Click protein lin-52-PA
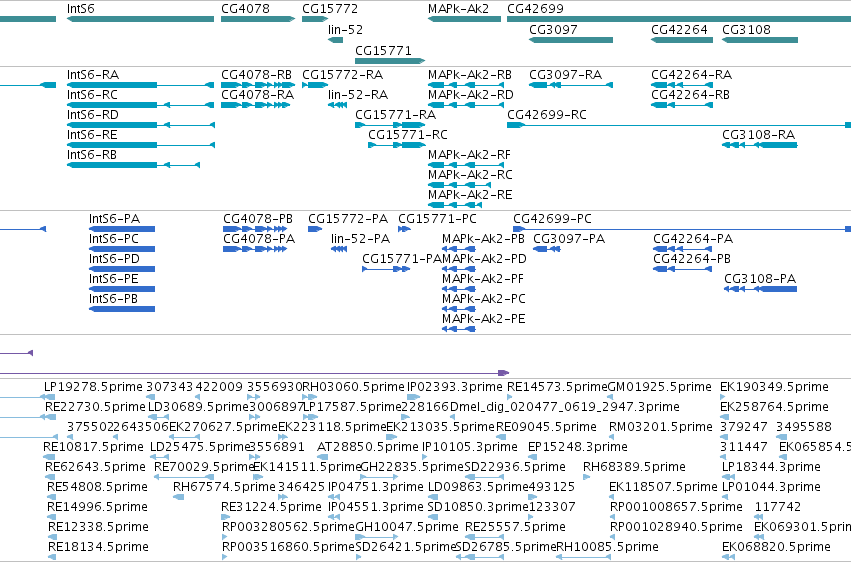 [x=360, y=239]
